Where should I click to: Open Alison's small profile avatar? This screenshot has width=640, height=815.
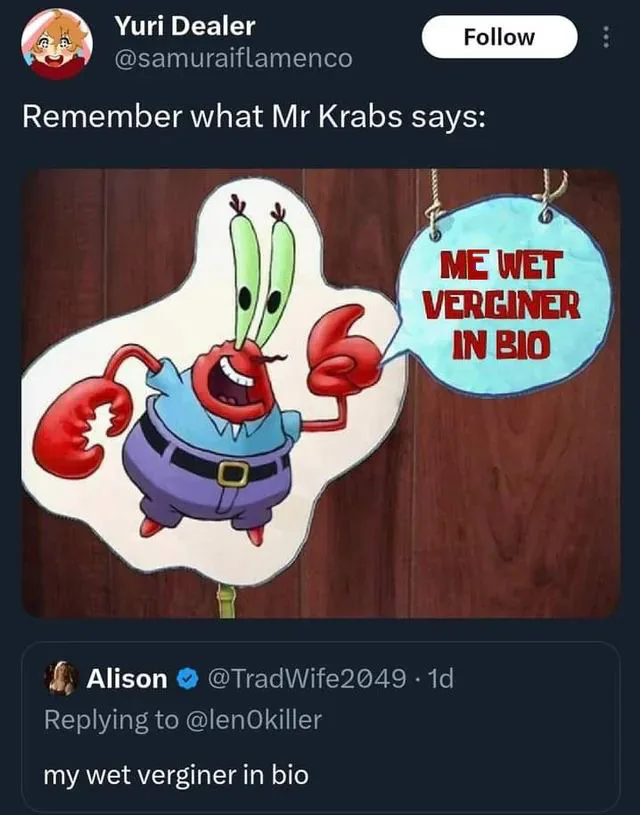[x=62, y=678]
